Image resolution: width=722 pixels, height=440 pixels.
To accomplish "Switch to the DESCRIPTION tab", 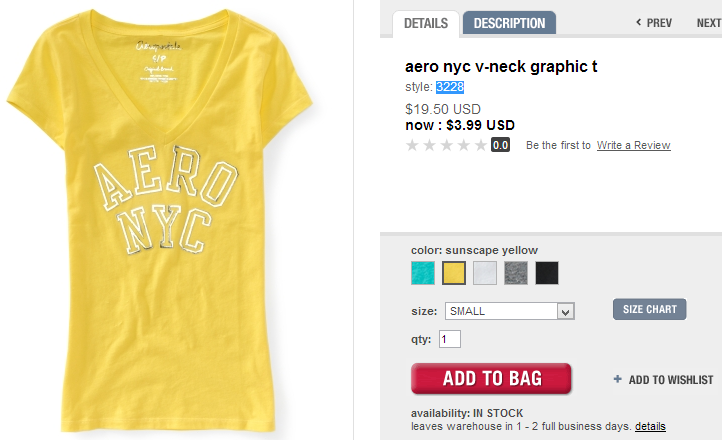I will coord(509,23).
